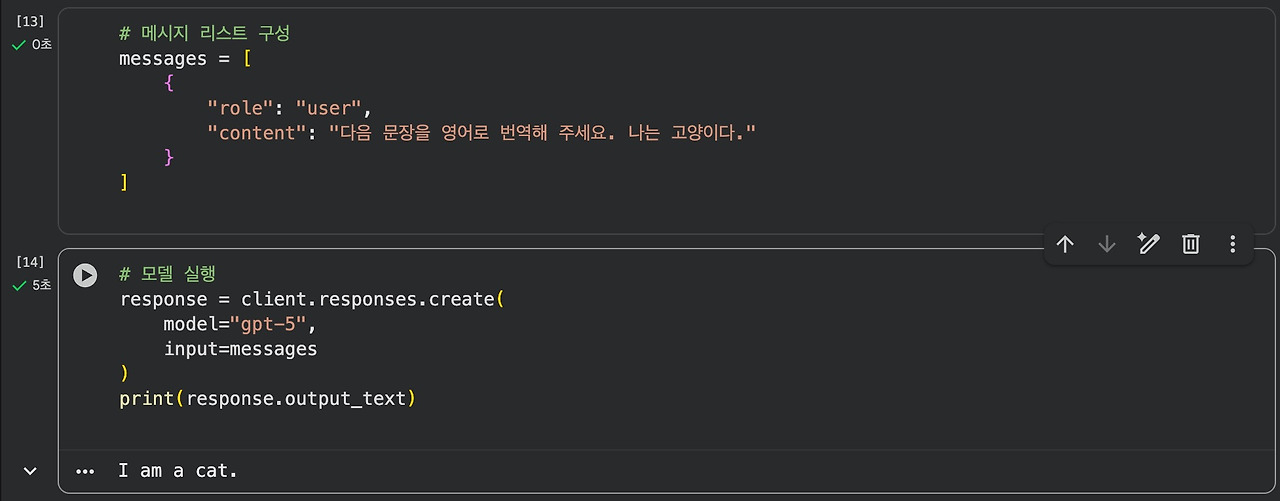Open the output options ellipsis menu
The height and width of the screenshot is (501, 1280).
click(85, 471)
